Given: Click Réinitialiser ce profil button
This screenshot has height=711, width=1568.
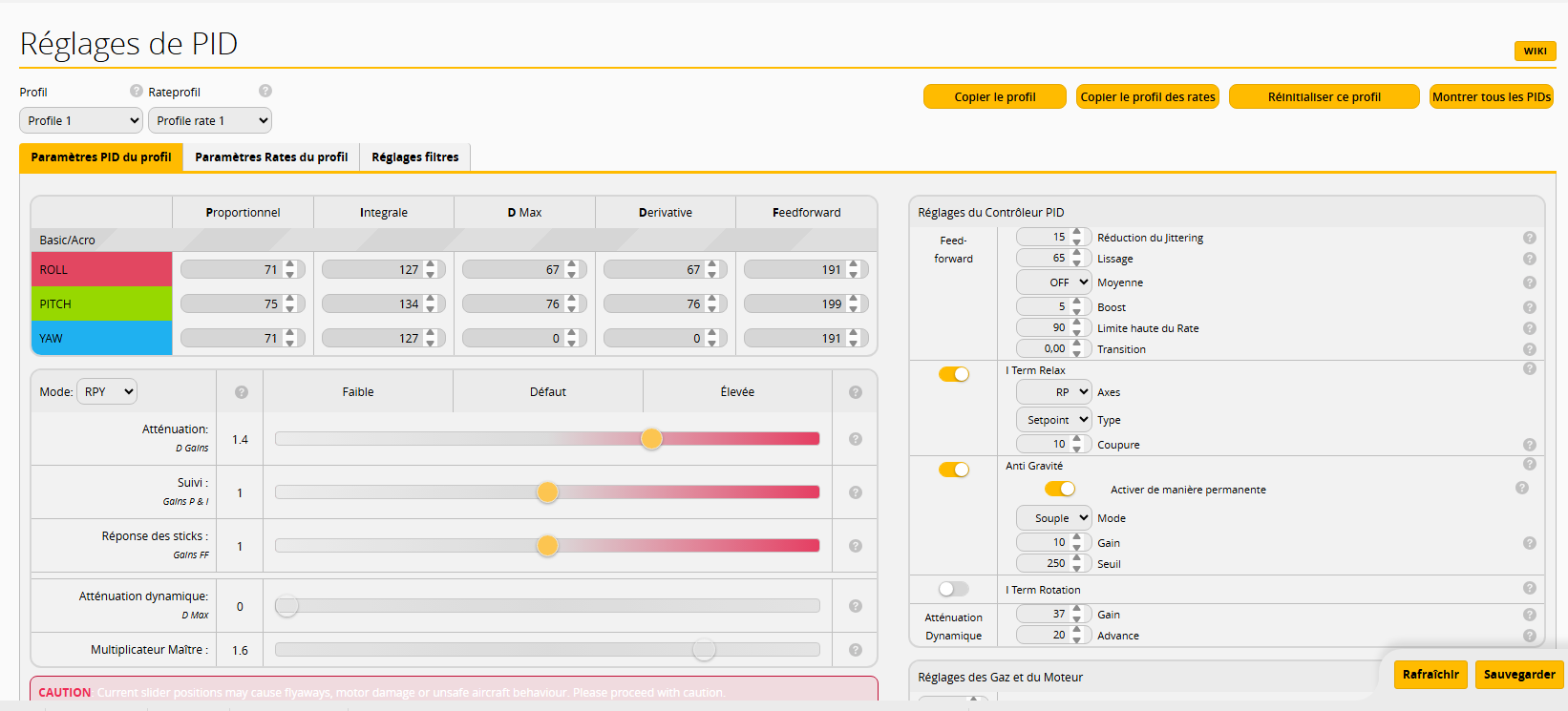Looking at the screenshot, I should (1324, 97).
